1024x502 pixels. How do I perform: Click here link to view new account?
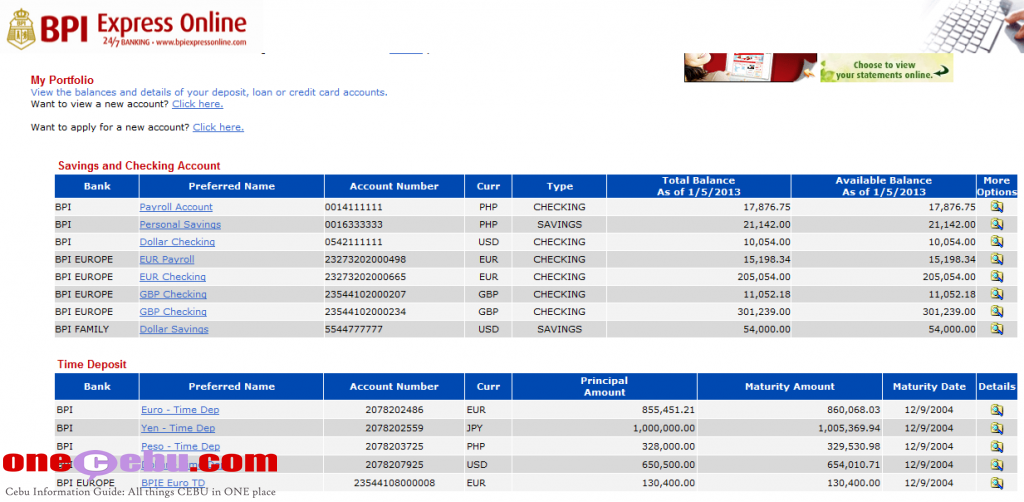[x=197, y=104]
